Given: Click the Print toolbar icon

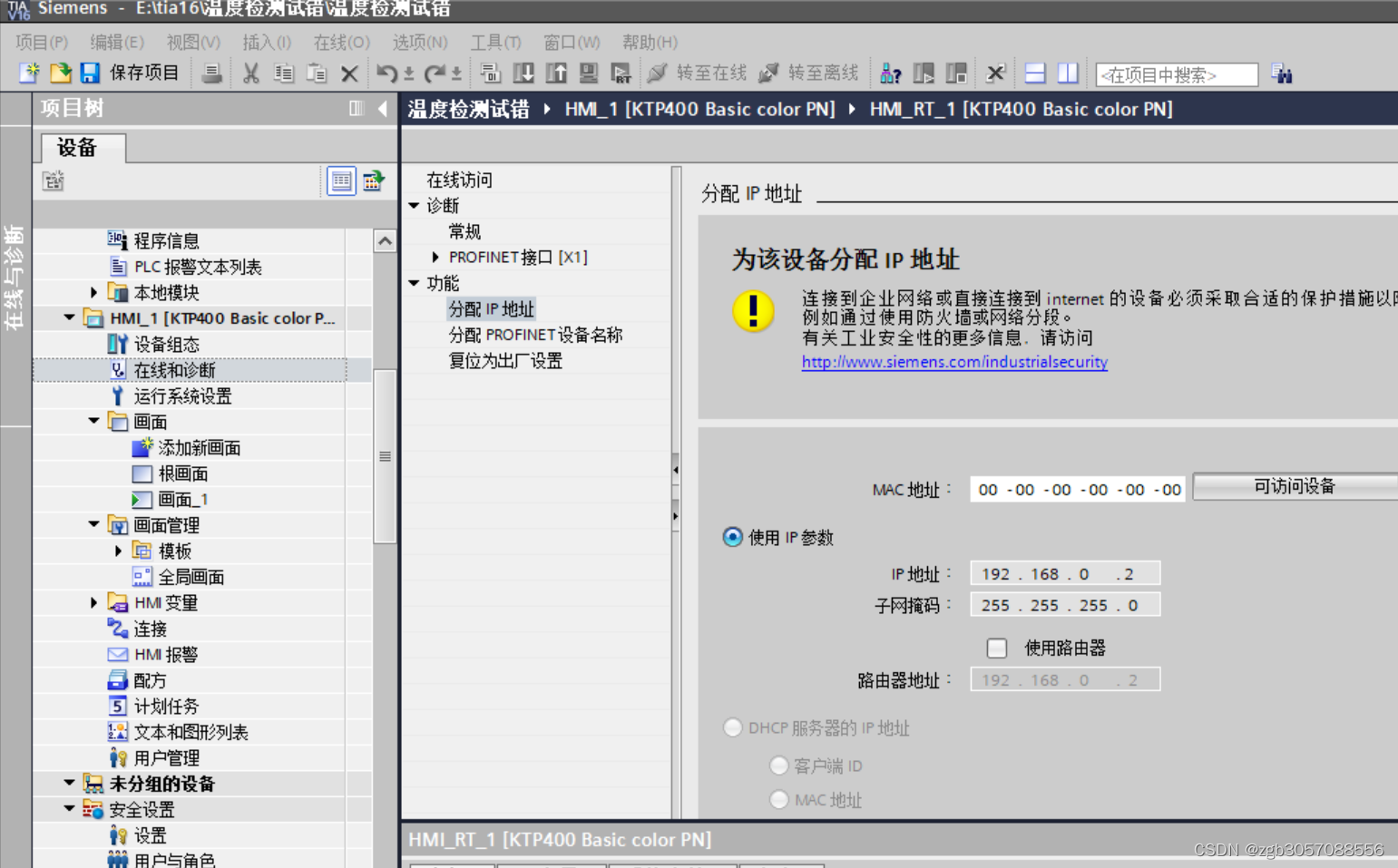Looking at the screenshot, I should pos(211,73).
